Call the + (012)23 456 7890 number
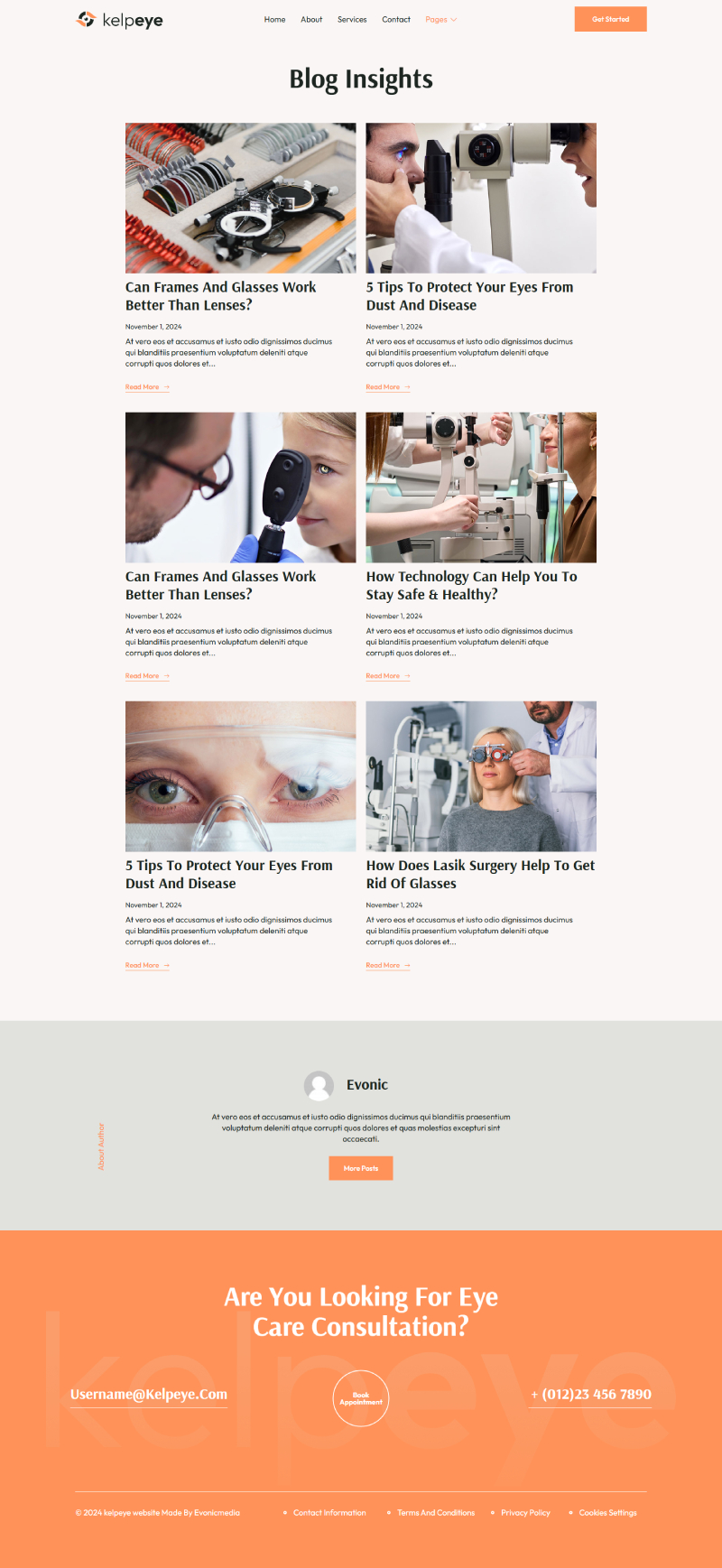 coord(591,1395)
